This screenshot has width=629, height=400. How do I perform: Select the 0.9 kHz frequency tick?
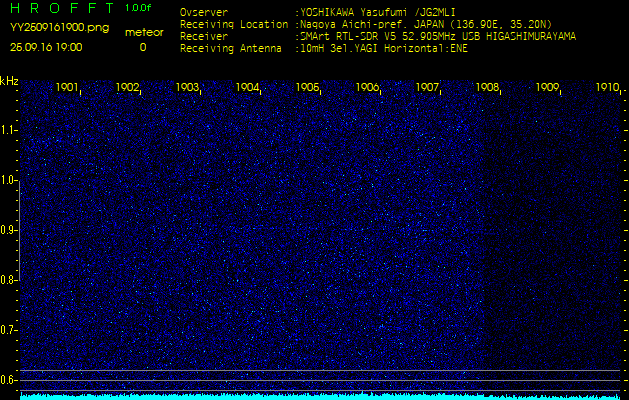coord(9,230)
